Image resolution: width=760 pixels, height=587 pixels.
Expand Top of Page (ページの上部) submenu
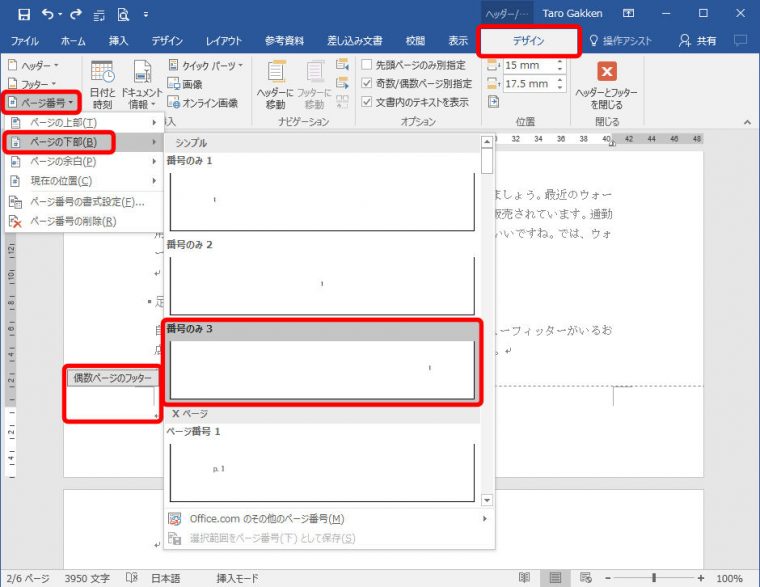(83, 123)
